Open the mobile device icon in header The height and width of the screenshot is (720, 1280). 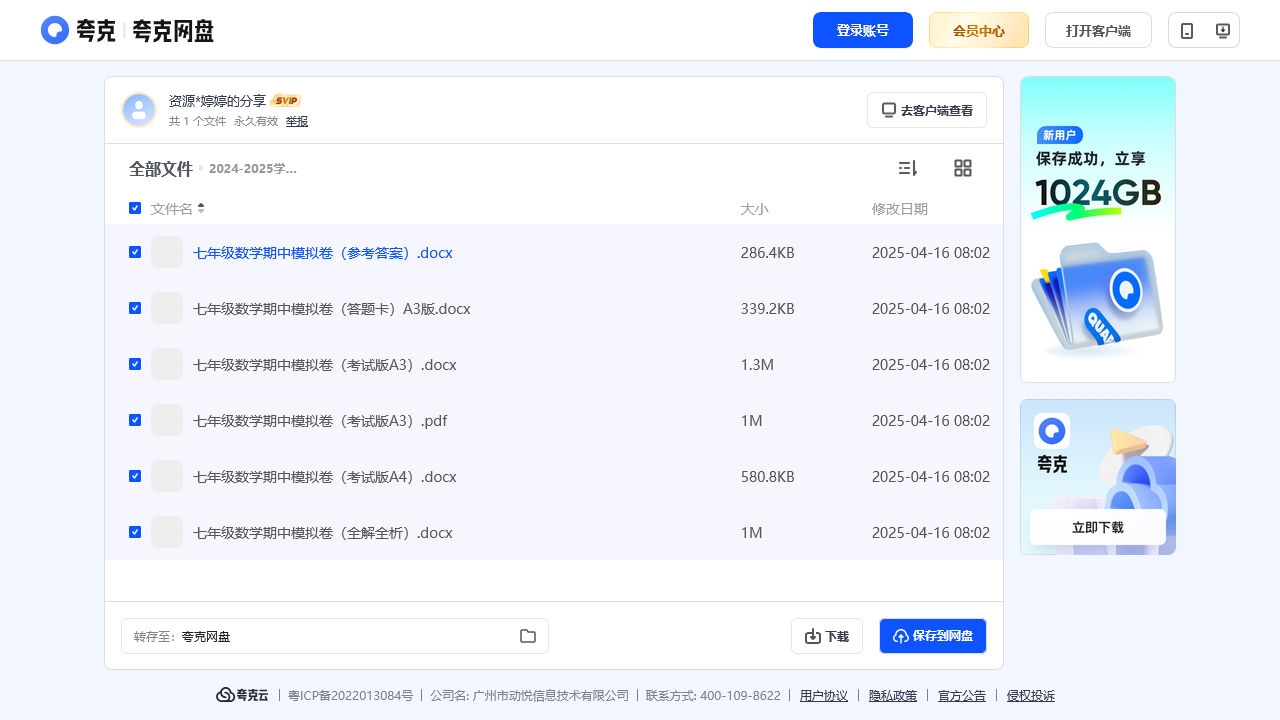[1187, 31]
